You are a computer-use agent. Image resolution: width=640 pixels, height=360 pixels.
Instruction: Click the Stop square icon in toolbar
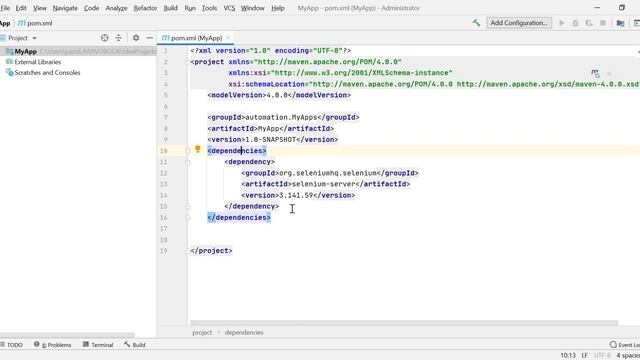[603, 23]
